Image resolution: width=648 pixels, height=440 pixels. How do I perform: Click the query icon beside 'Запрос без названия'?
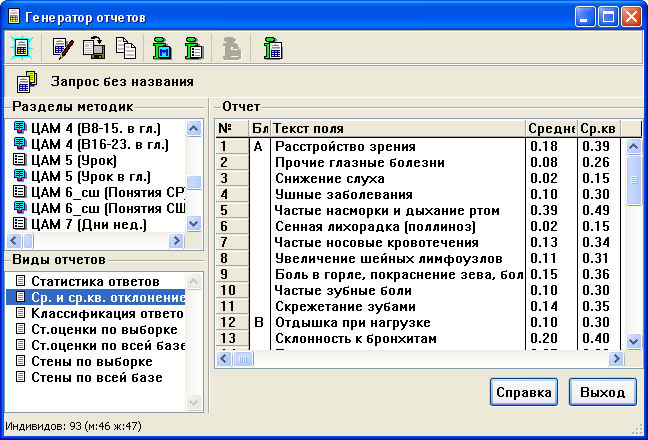[x=27, y=81]
